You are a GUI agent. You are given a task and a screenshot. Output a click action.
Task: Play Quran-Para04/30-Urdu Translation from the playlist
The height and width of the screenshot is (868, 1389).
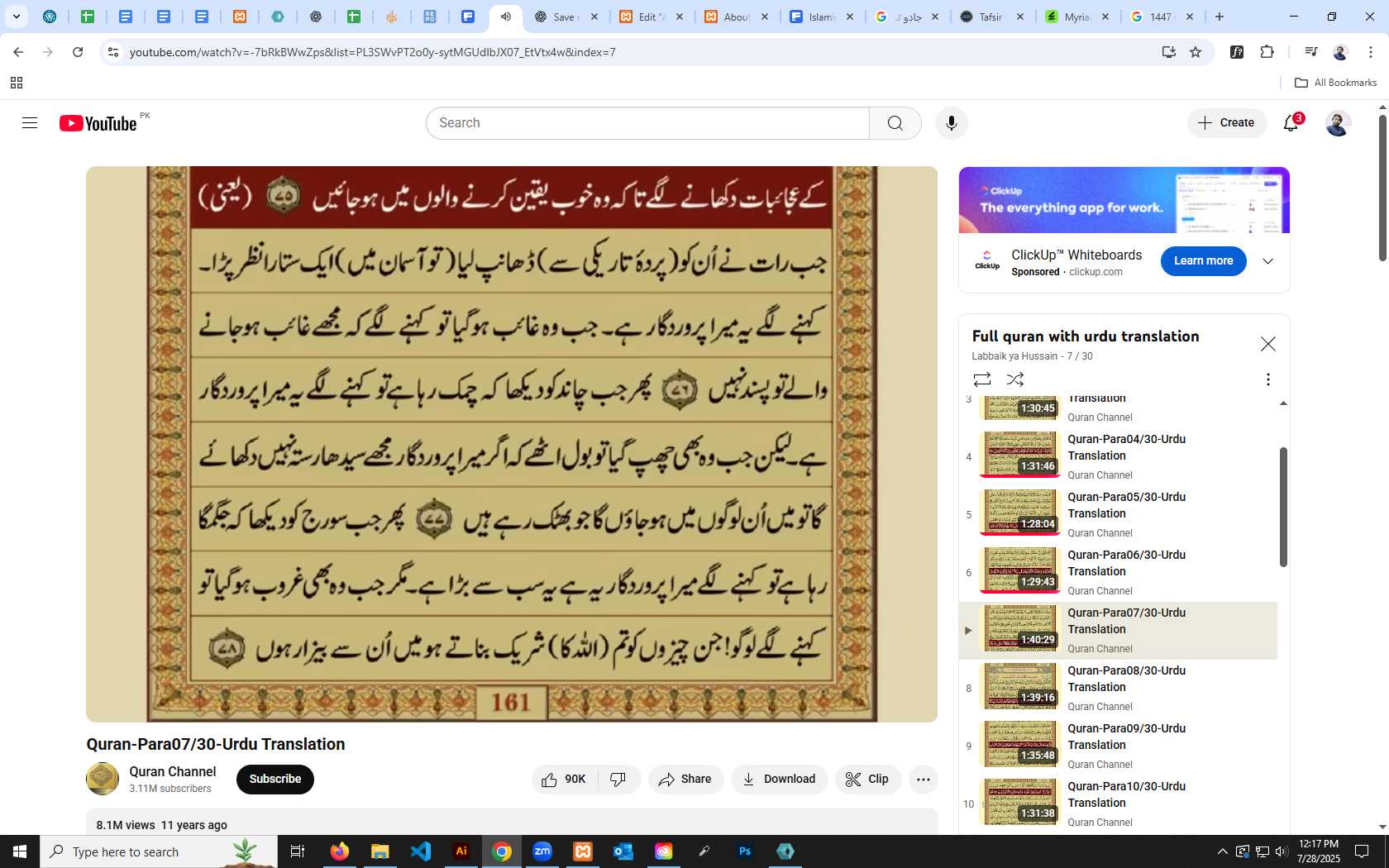pyautogui.click(x=1118, y=455)
